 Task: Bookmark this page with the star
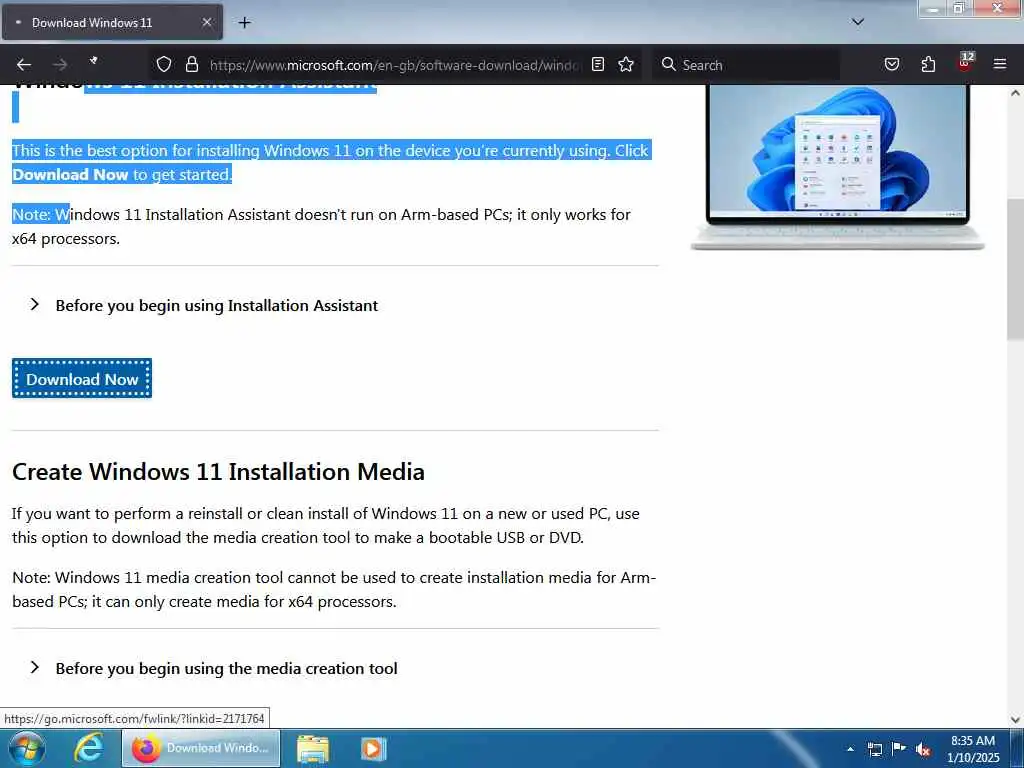point(626,64)
